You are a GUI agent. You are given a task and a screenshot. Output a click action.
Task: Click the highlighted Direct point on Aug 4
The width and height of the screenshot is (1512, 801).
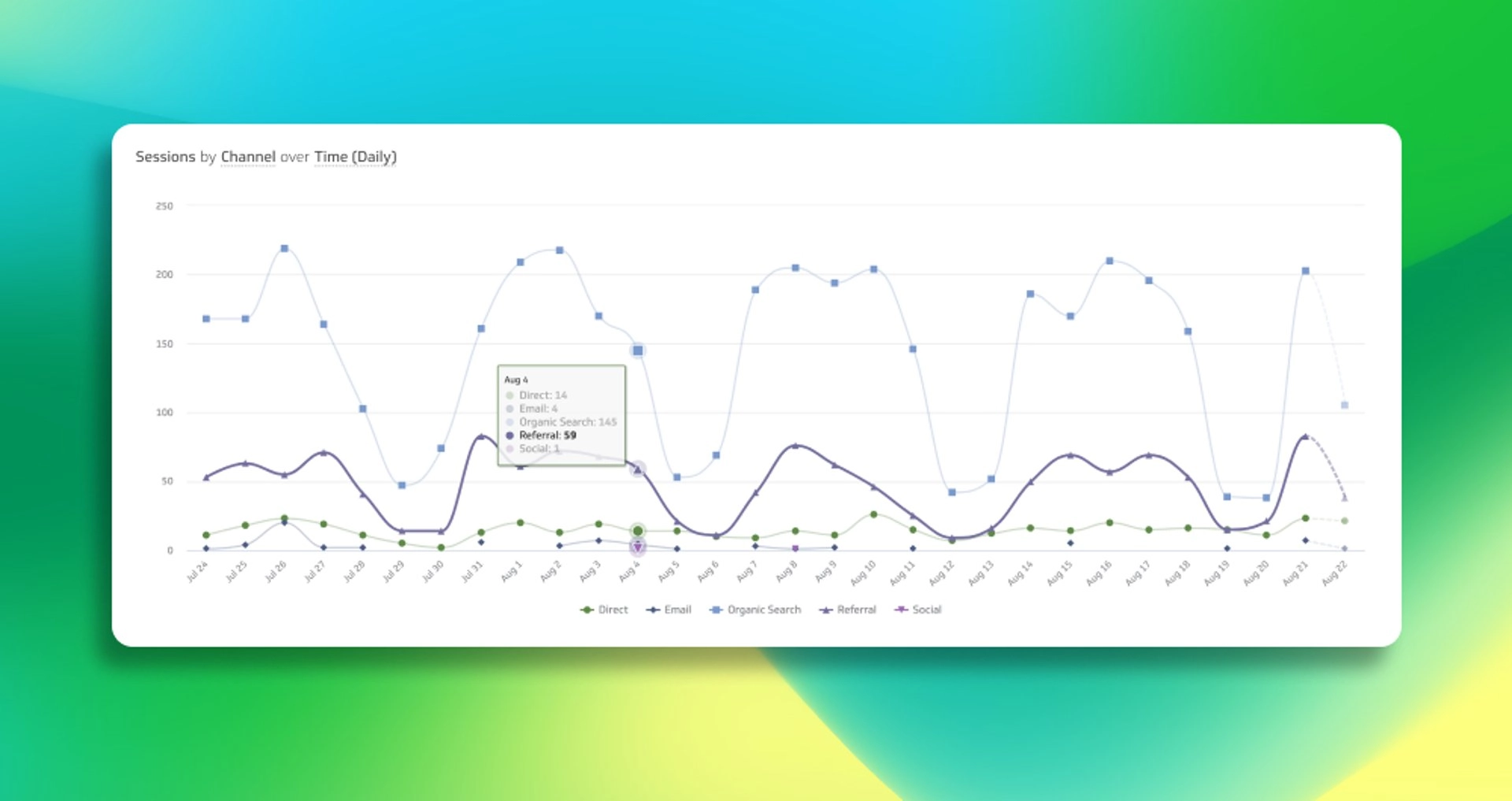638,531
